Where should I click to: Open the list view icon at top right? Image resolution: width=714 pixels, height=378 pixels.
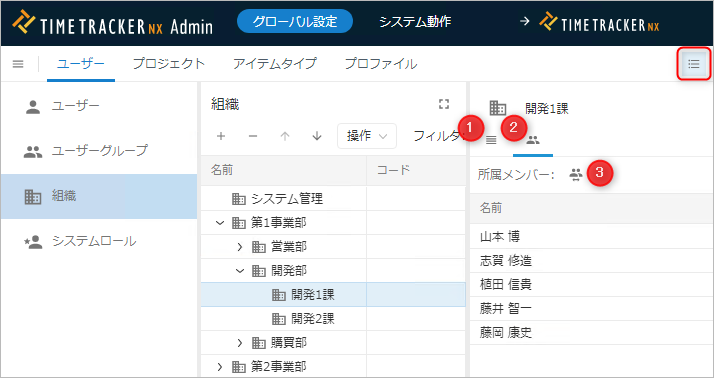694,64
